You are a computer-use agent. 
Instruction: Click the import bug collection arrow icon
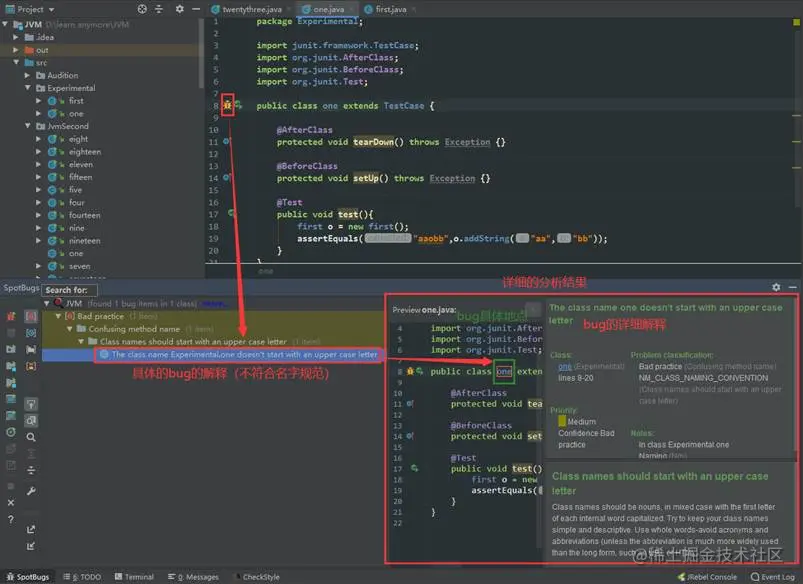[x=31, y=546]
